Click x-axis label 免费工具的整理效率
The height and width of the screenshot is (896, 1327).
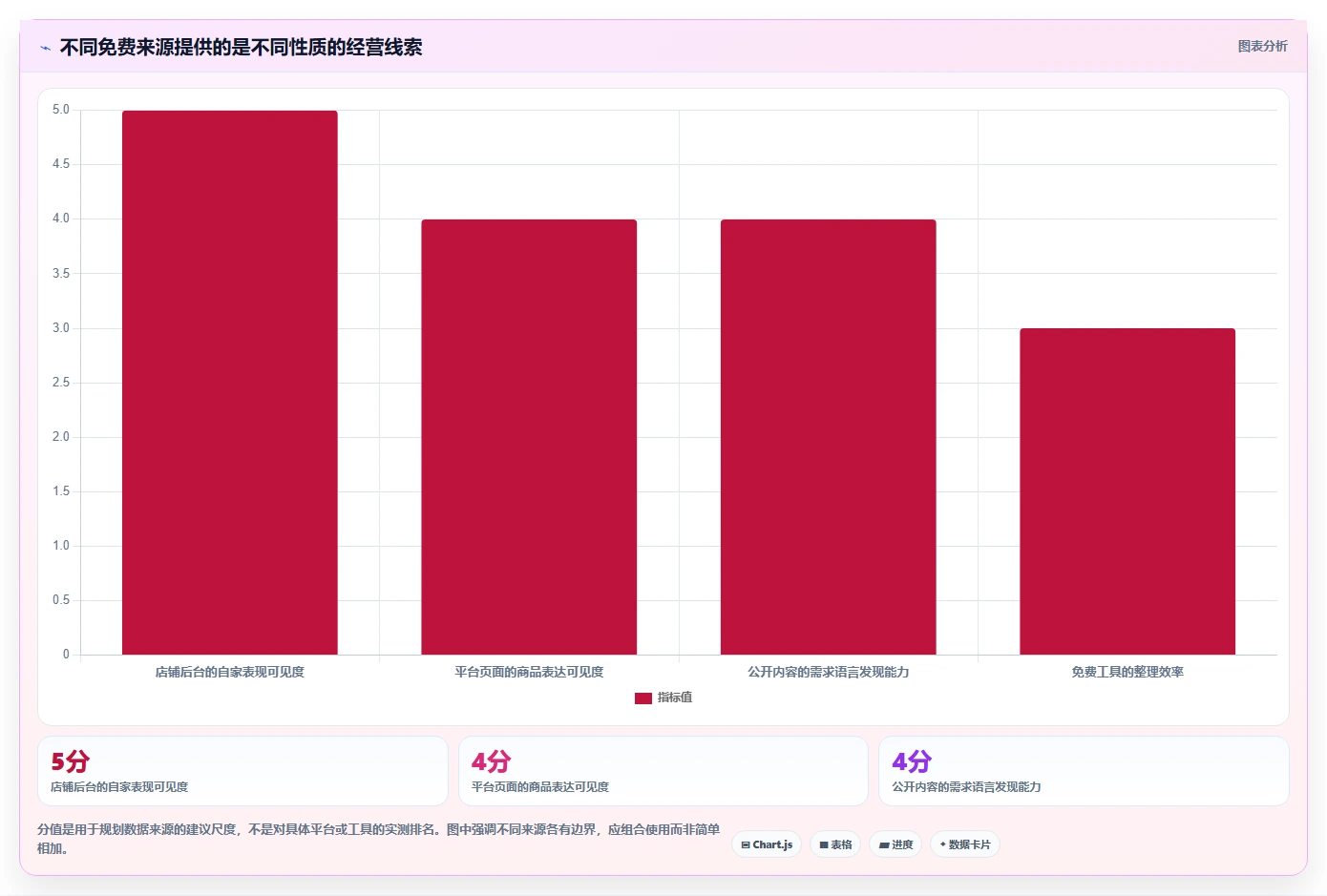(1127, 672)
